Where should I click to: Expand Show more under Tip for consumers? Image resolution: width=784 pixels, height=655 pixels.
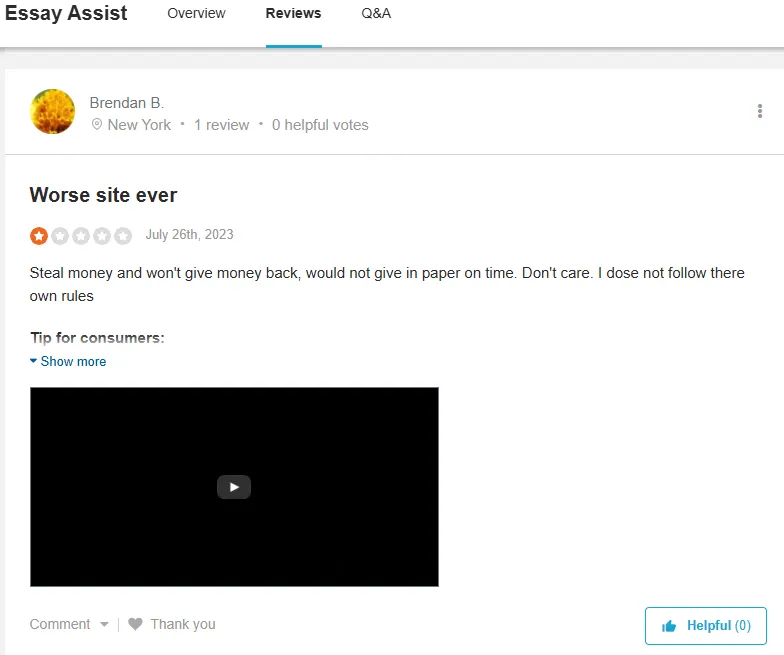(68, 362)
